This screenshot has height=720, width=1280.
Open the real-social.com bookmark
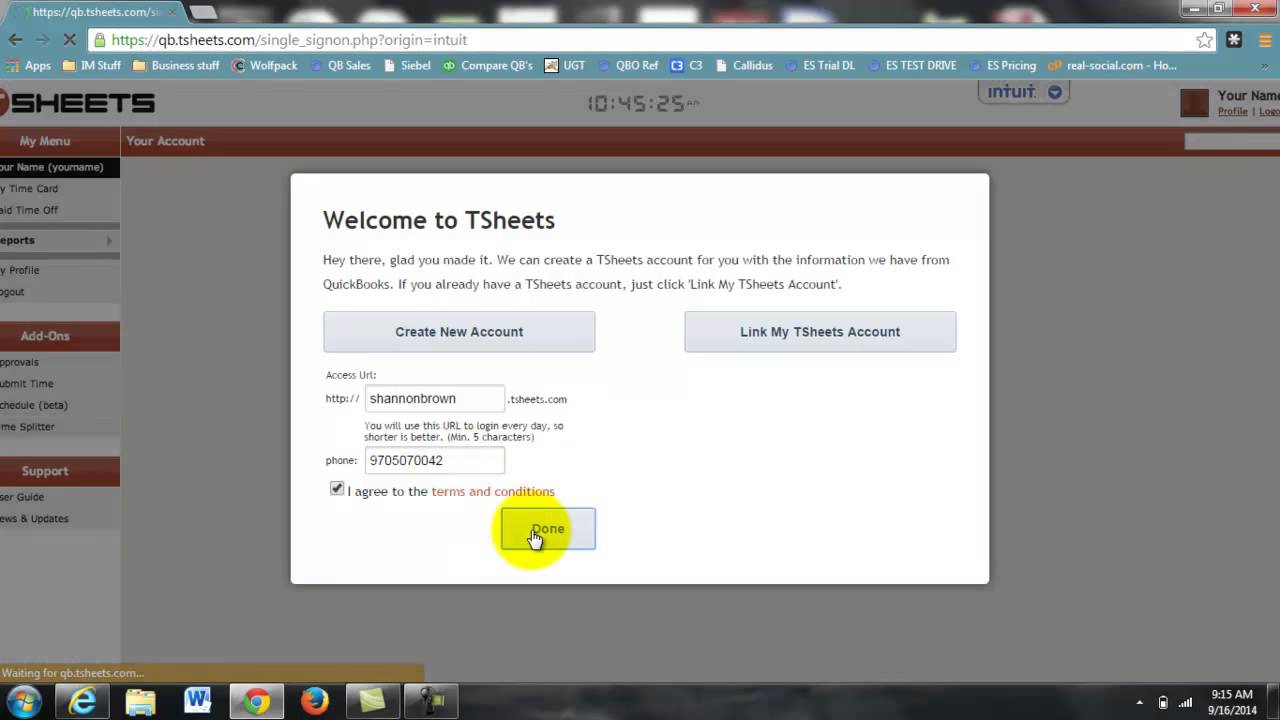click(x=1112, y=65)
